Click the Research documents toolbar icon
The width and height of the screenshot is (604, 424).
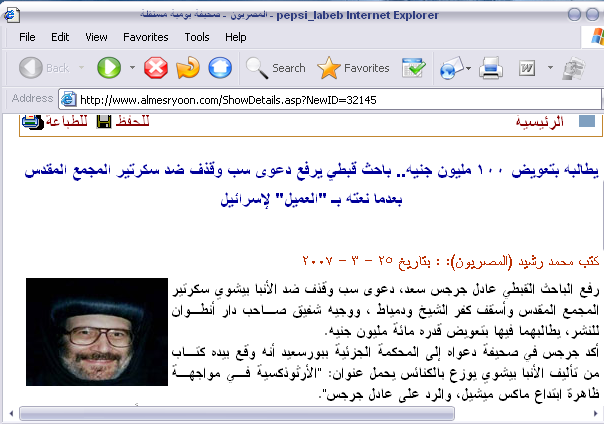574,68
